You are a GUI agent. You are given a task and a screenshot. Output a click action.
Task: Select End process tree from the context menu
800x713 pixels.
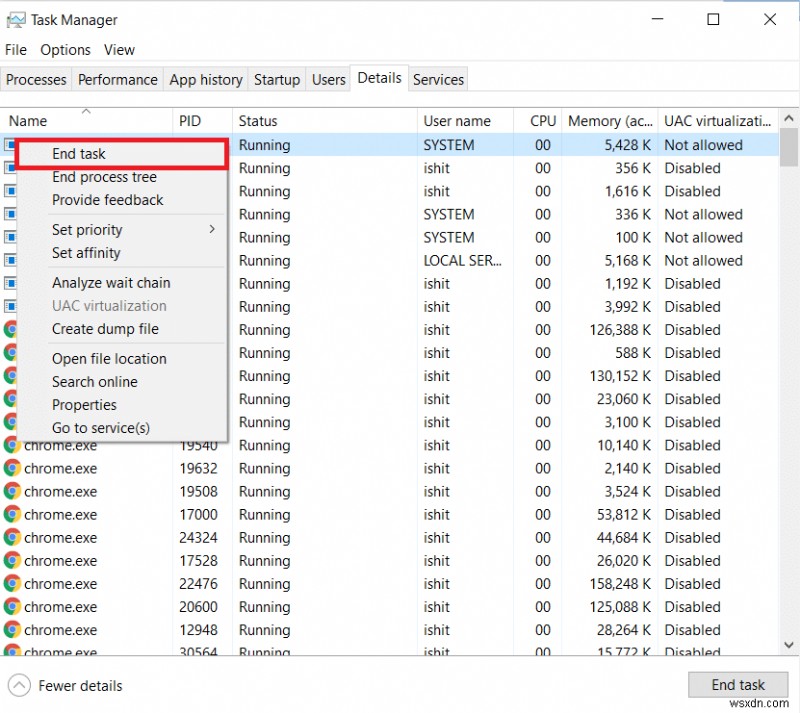pos(103,177)
